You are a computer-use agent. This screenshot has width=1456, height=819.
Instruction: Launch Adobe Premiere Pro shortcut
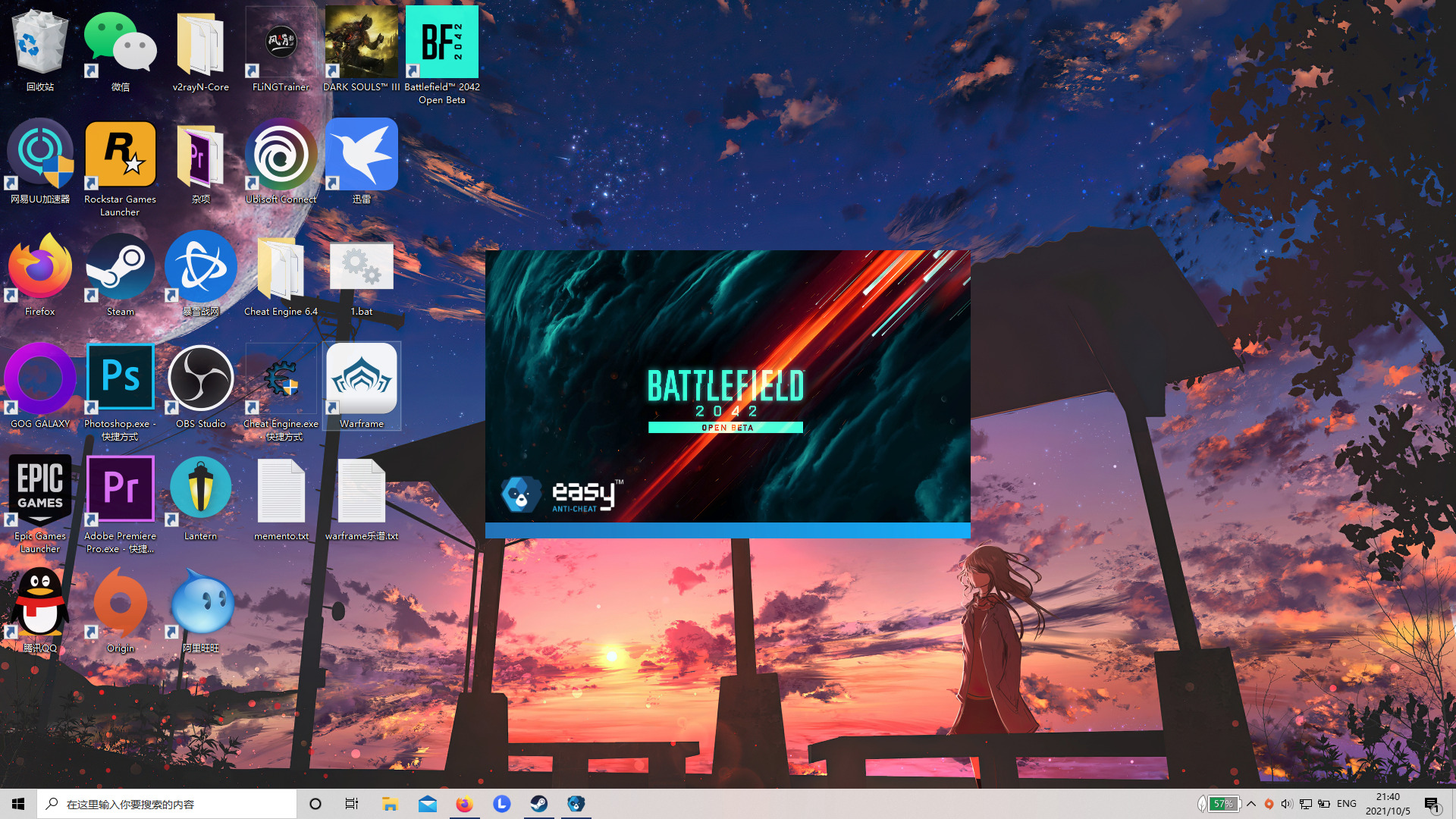coord(121,504)
